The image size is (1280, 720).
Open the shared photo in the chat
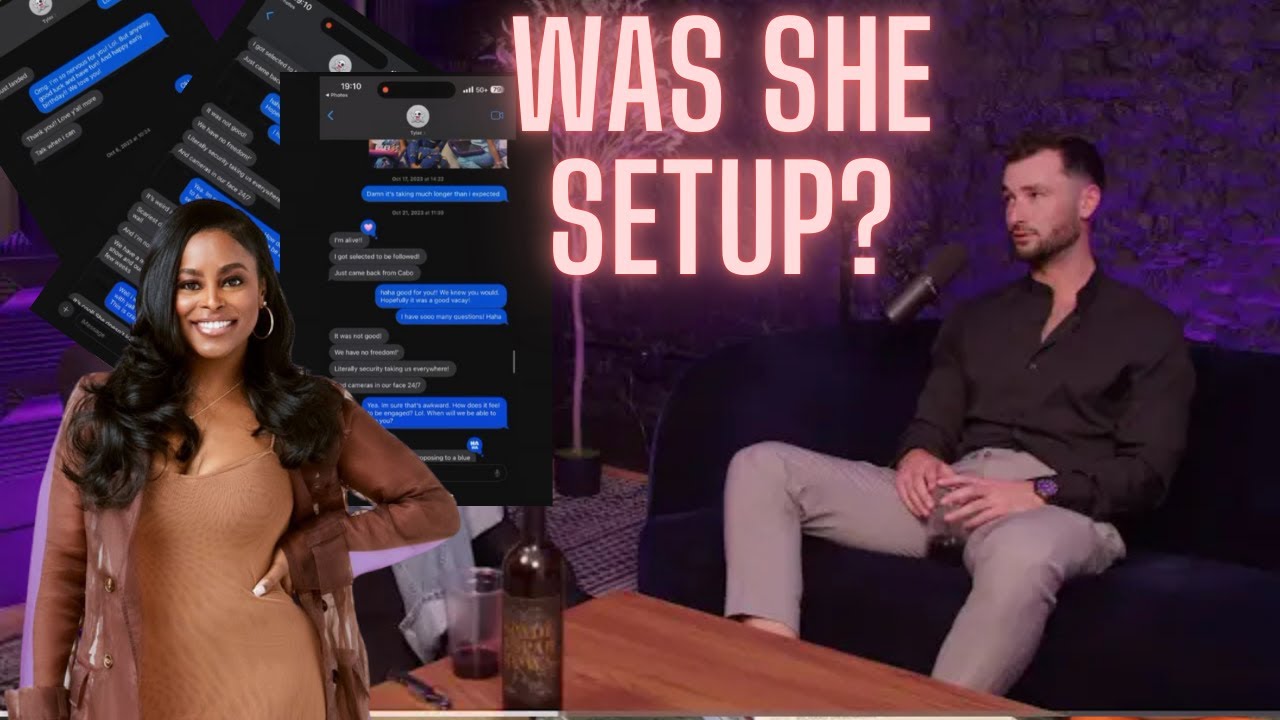click(438, 153)
